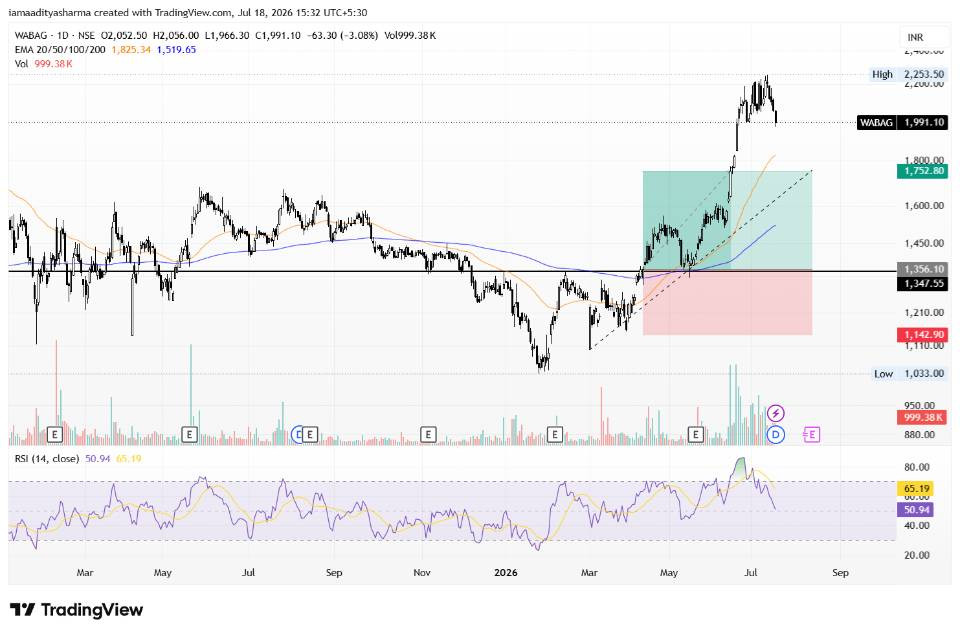
Task: Click the purple 50.94 RSI axis label
Action: [915, 509]
